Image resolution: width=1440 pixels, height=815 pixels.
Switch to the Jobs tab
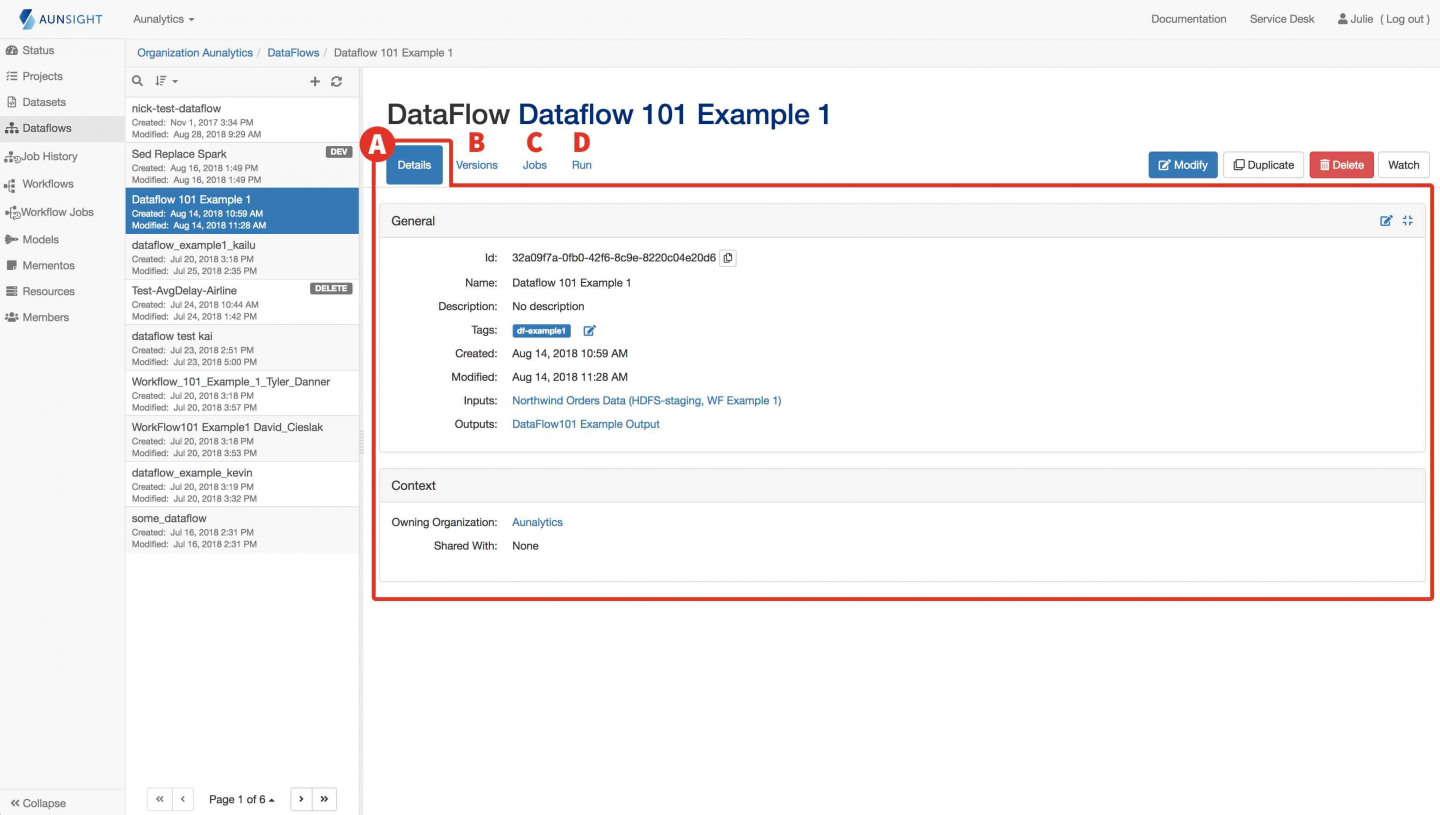tap(535, 165)
